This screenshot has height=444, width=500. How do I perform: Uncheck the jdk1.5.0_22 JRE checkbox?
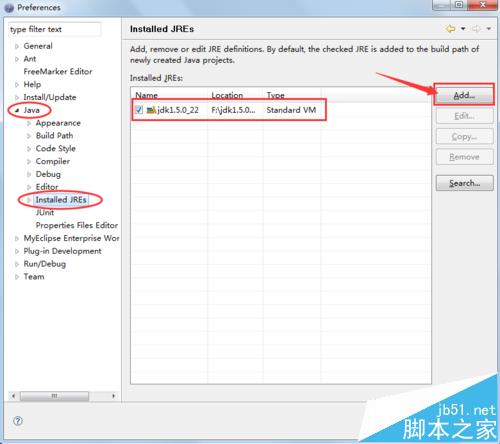point(139,110)
